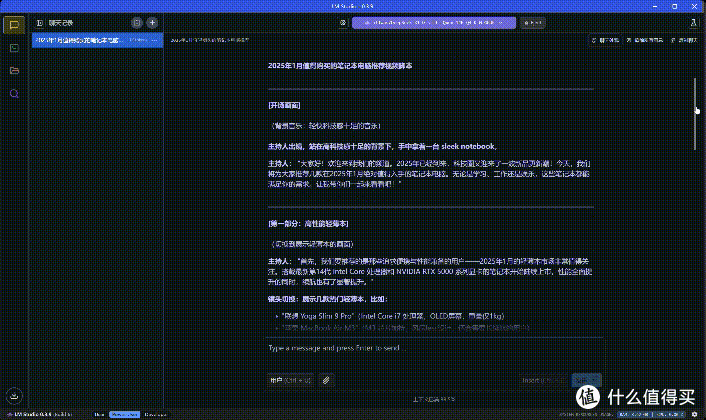
Task: Click the response heading 2025年1月值得购买的笔记本电脑
Action: tap(339, 66)
